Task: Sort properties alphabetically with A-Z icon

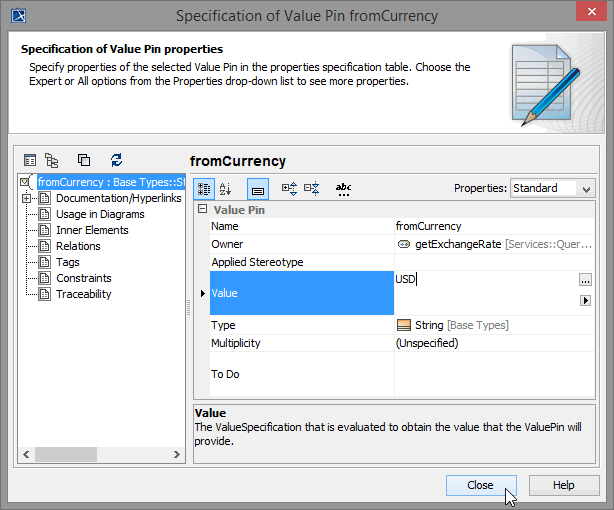Action: click(226, 188)
